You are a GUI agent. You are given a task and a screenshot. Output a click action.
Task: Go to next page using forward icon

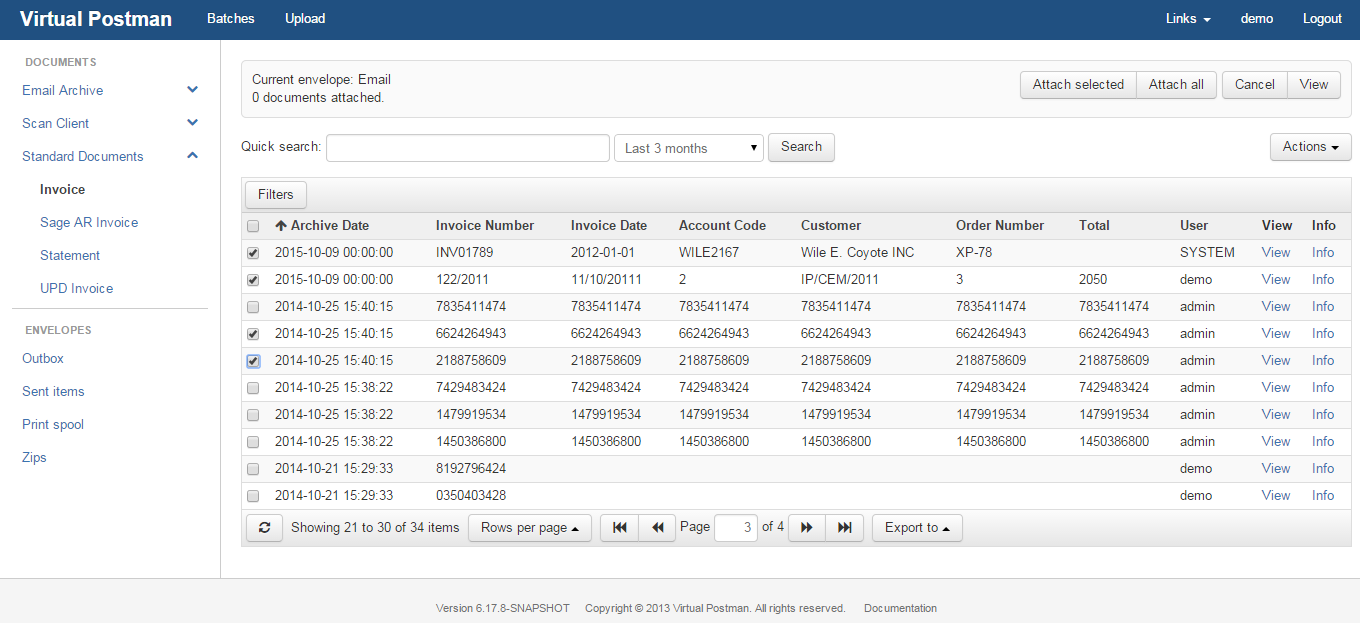(807, 528)
